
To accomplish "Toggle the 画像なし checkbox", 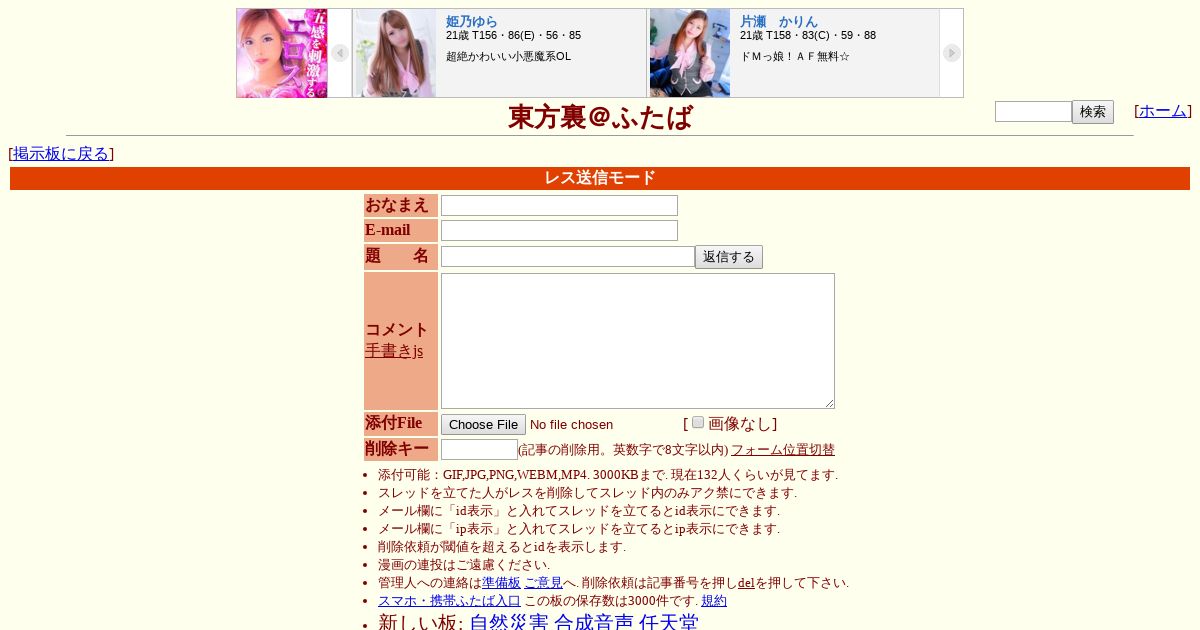I will [698, 422].
